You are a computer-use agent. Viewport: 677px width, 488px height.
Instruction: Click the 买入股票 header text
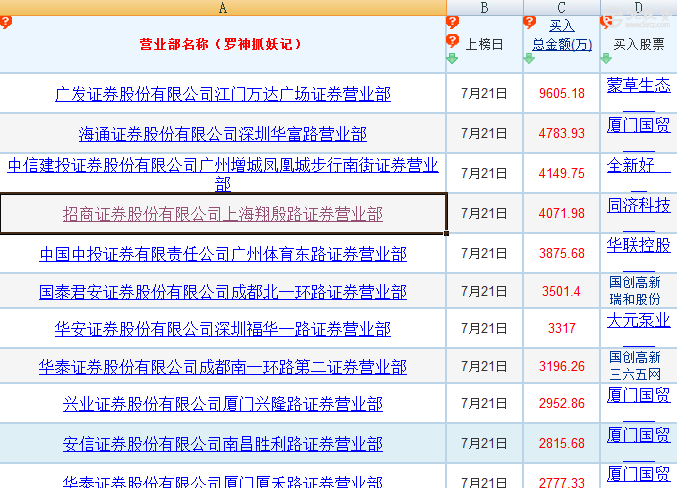click(x=639, y=44)
